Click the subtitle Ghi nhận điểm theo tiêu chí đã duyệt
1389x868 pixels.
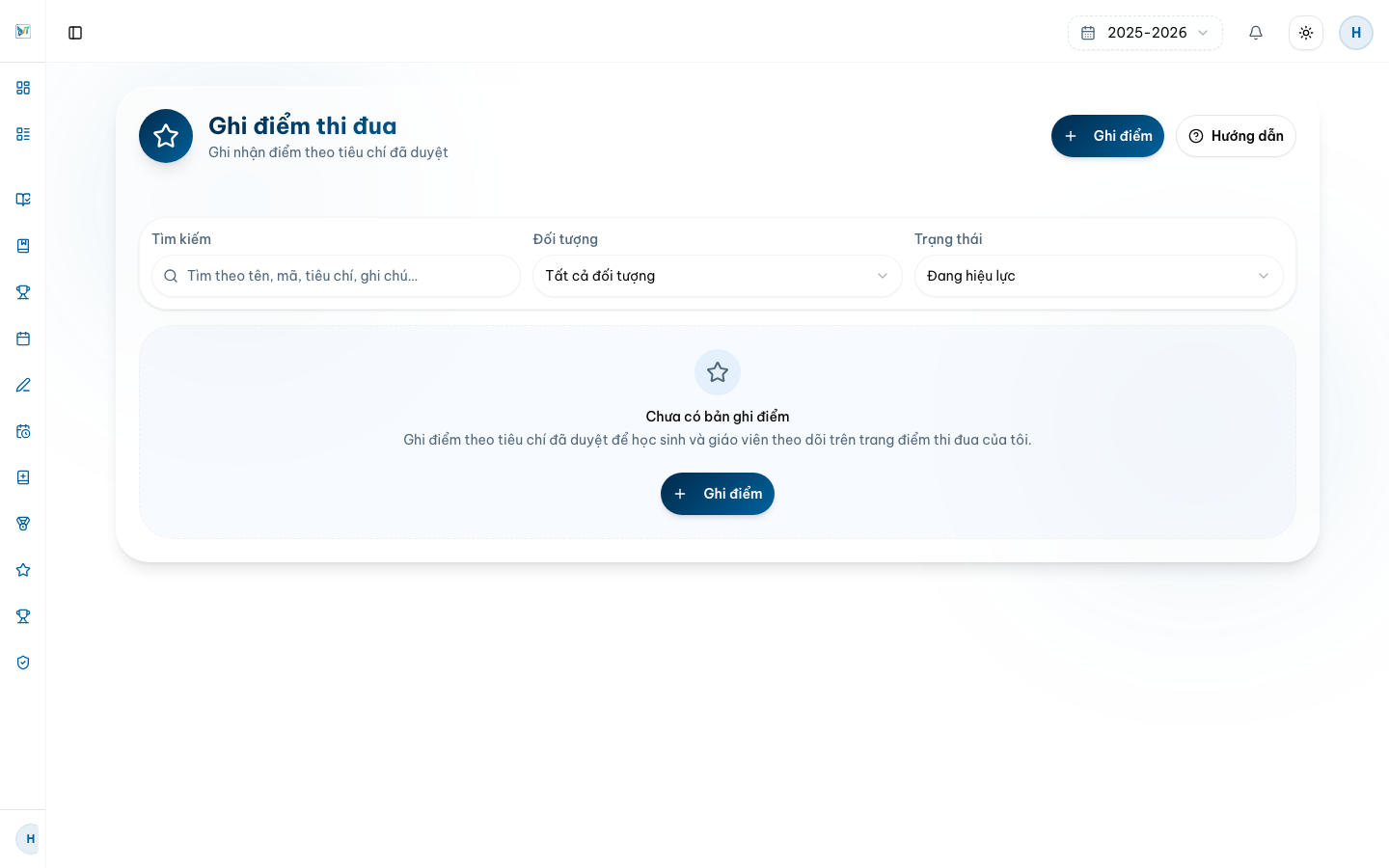328,152
